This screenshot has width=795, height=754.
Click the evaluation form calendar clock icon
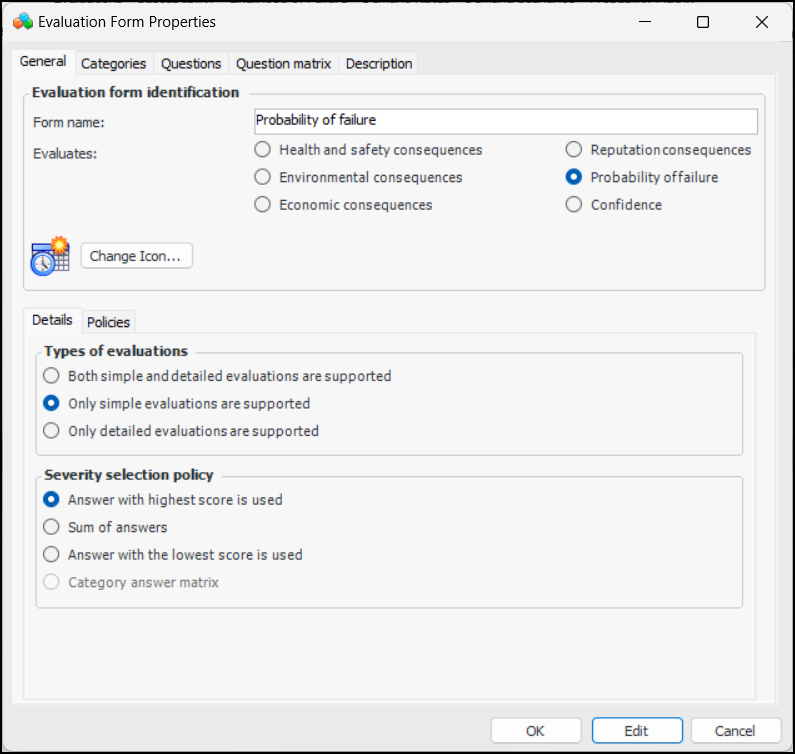pyautogui.click(x=49, y=256)
